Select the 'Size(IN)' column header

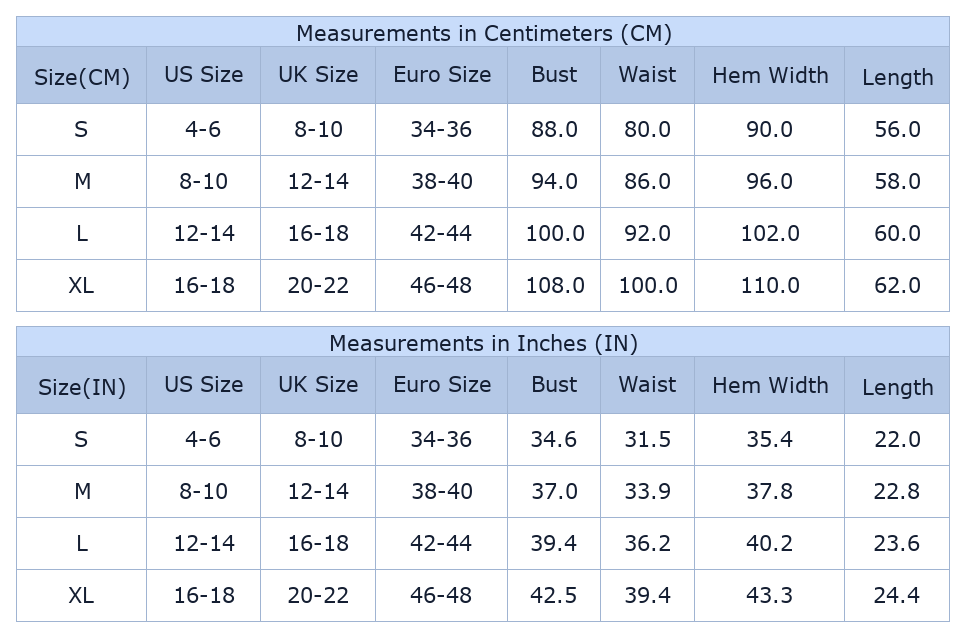pyautogui.click(x=82, y=387)
